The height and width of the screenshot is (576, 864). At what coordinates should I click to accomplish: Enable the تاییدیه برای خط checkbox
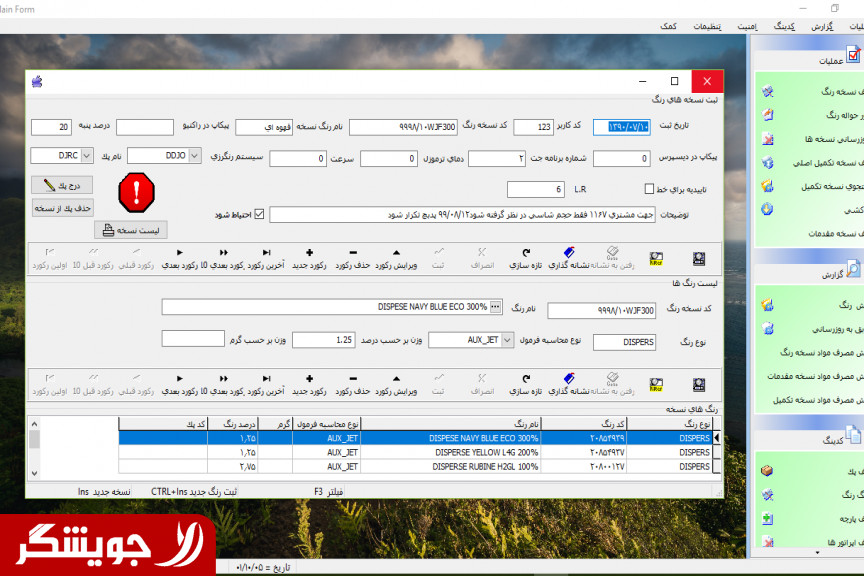(649, 189)
